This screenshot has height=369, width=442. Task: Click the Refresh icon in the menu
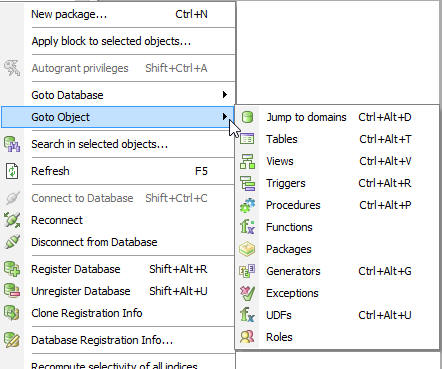coord(12,171)
